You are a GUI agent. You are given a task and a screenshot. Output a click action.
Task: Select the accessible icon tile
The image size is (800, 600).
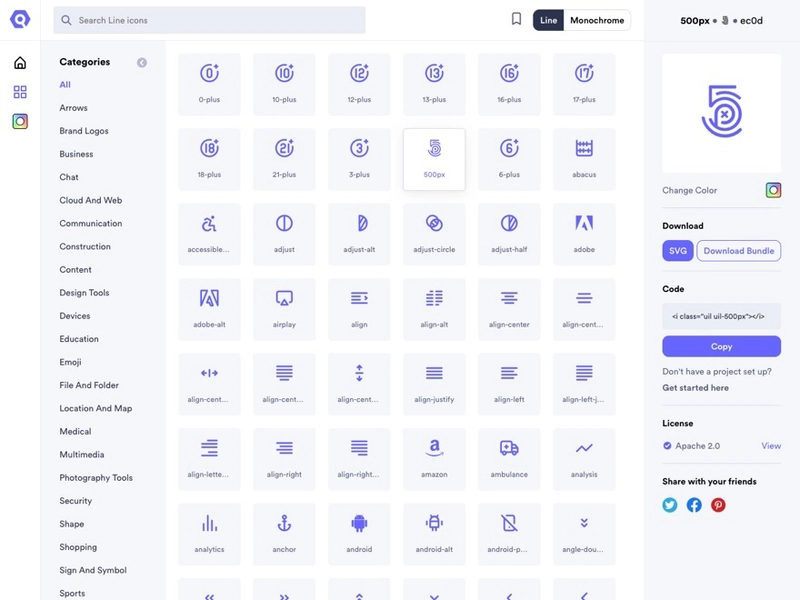[209, 234]
